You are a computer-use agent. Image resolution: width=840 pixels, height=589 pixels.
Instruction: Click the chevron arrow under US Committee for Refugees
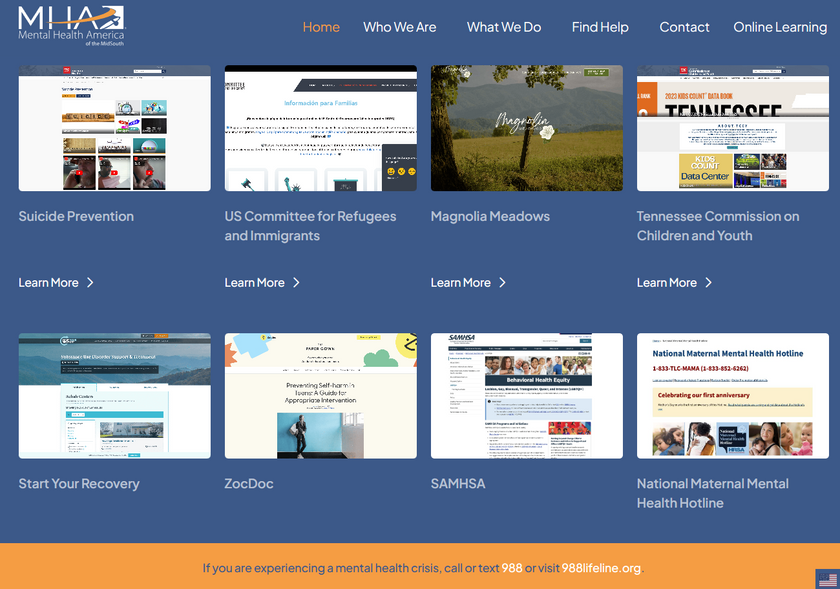(x=296, y=283)
